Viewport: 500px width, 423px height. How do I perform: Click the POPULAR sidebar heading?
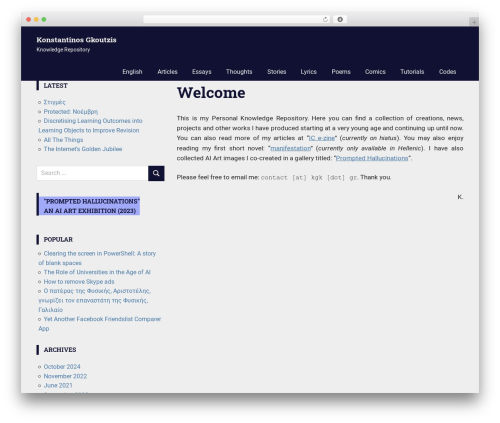click(x=58, y=239)
